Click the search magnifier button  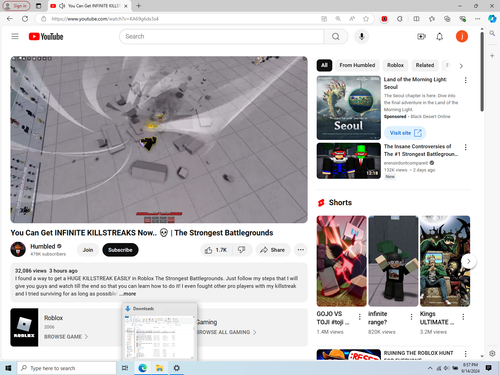336,36
